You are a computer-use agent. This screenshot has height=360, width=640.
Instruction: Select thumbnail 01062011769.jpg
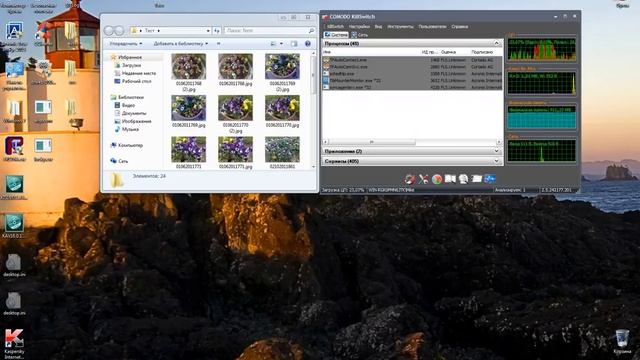click(x=189, y=111)
